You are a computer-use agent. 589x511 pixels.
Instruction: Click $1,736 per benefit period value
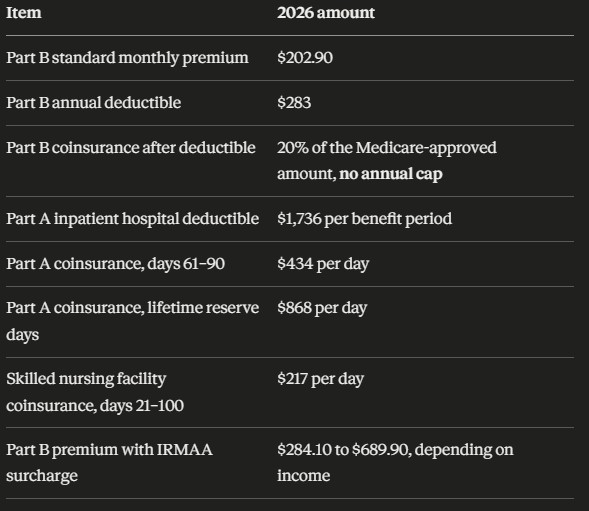tap(364, 219)
